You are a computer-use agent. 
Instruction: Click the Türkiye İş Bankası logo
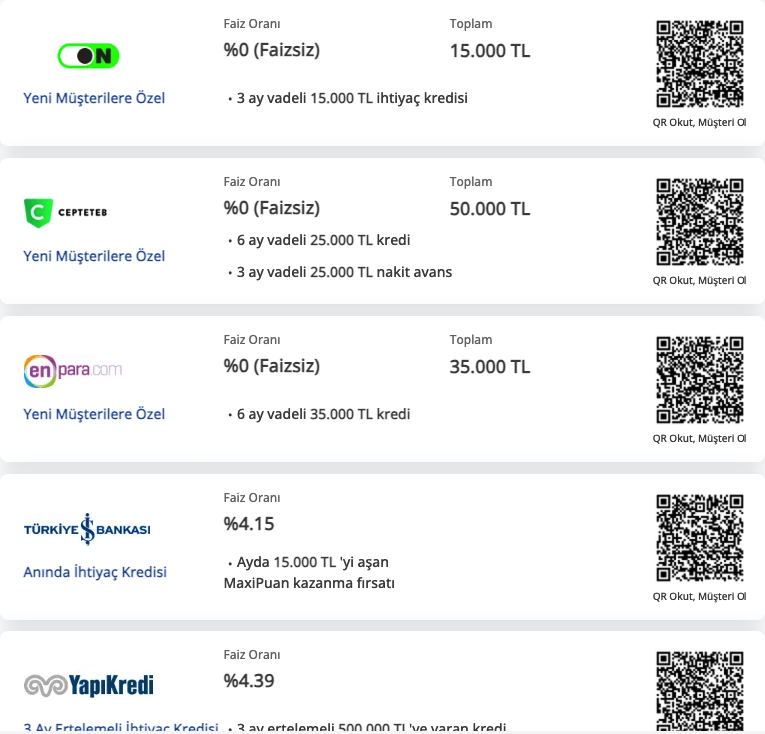click(87, 529)
